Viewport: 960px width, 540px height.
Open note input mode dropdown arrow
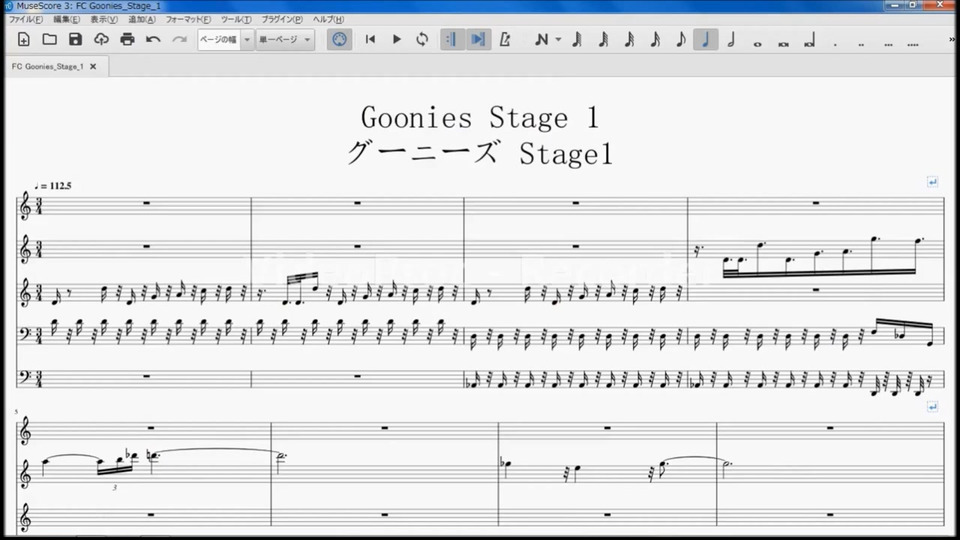coord(558,40)
